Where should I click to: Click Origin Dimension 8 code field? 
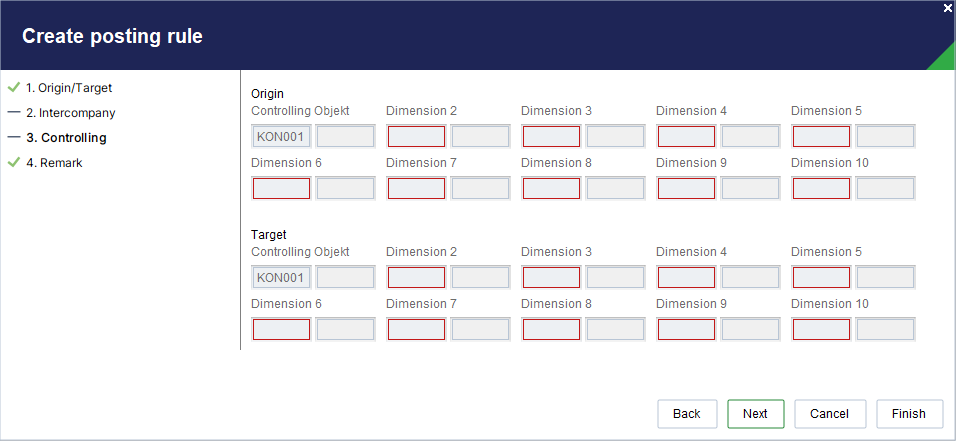(551, 188)
